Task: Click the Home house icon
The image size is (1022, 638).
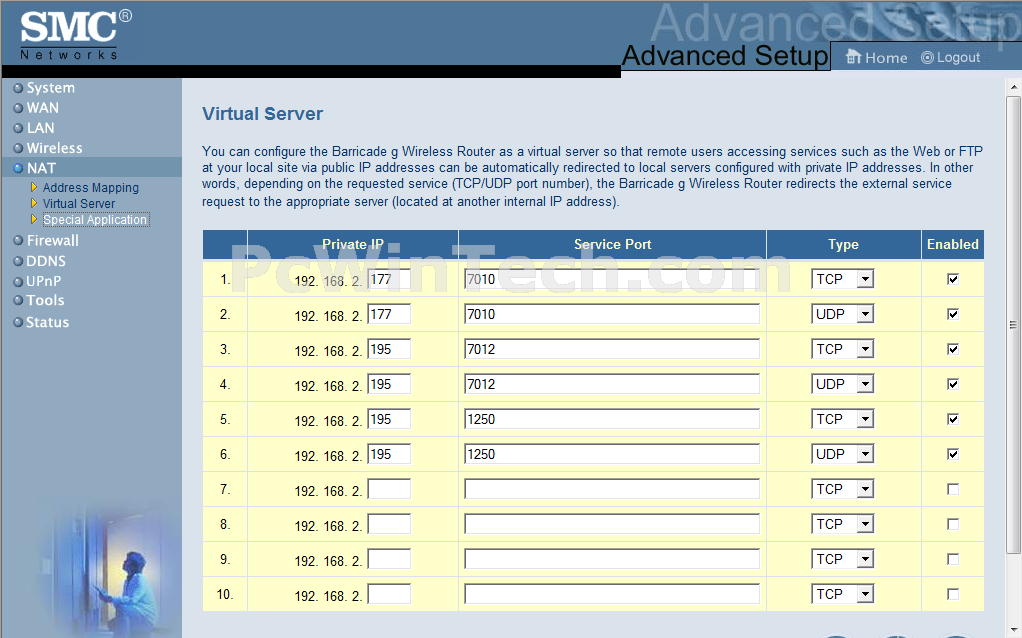Action: tap(853, 57)
